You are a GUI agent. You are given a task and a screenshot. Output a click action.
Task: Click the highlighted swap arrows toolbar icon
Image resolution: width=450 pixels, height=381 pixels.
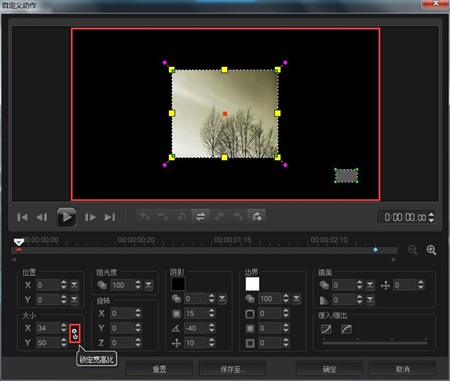tap(200, 216)
